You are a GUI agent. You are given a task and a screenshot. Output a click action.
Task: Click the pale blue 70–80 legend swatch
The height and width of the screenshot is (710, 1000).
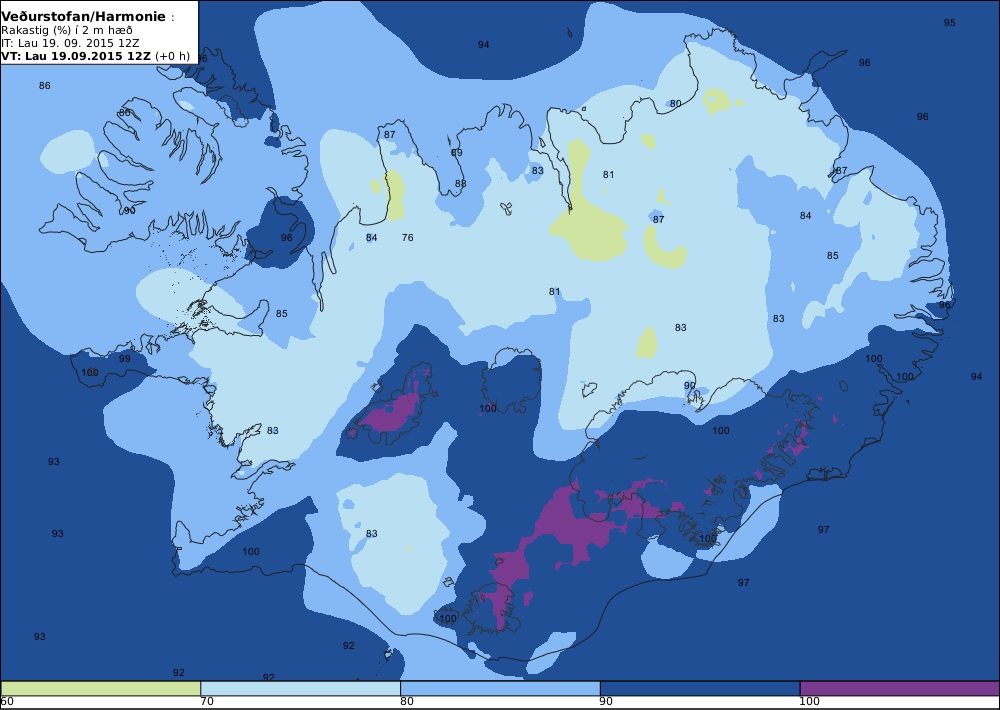coord(300,688)
